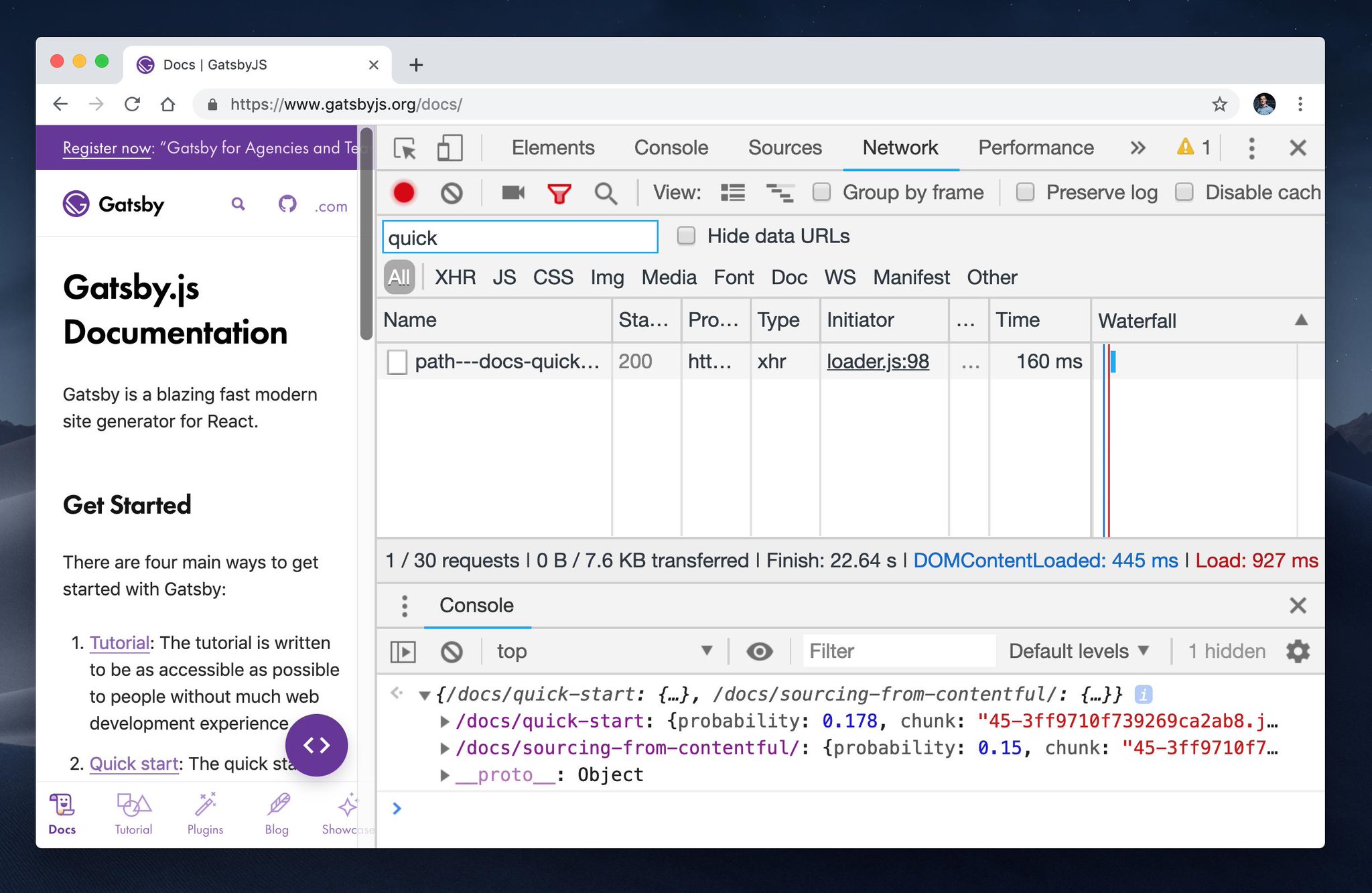
Task: Open network search with the magnifier icon
Action: (606, 193)
